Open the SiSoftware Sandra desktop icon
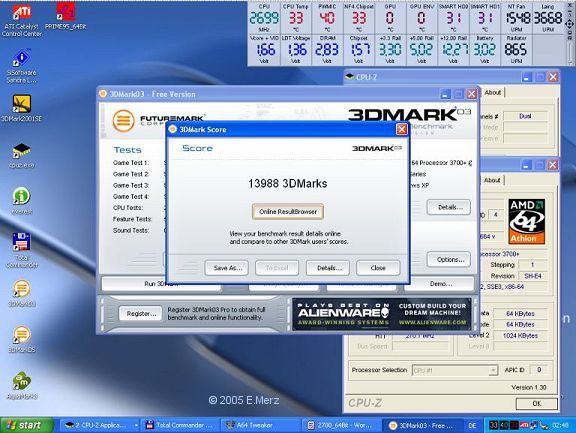576x433 pixels. coord(22,66)
